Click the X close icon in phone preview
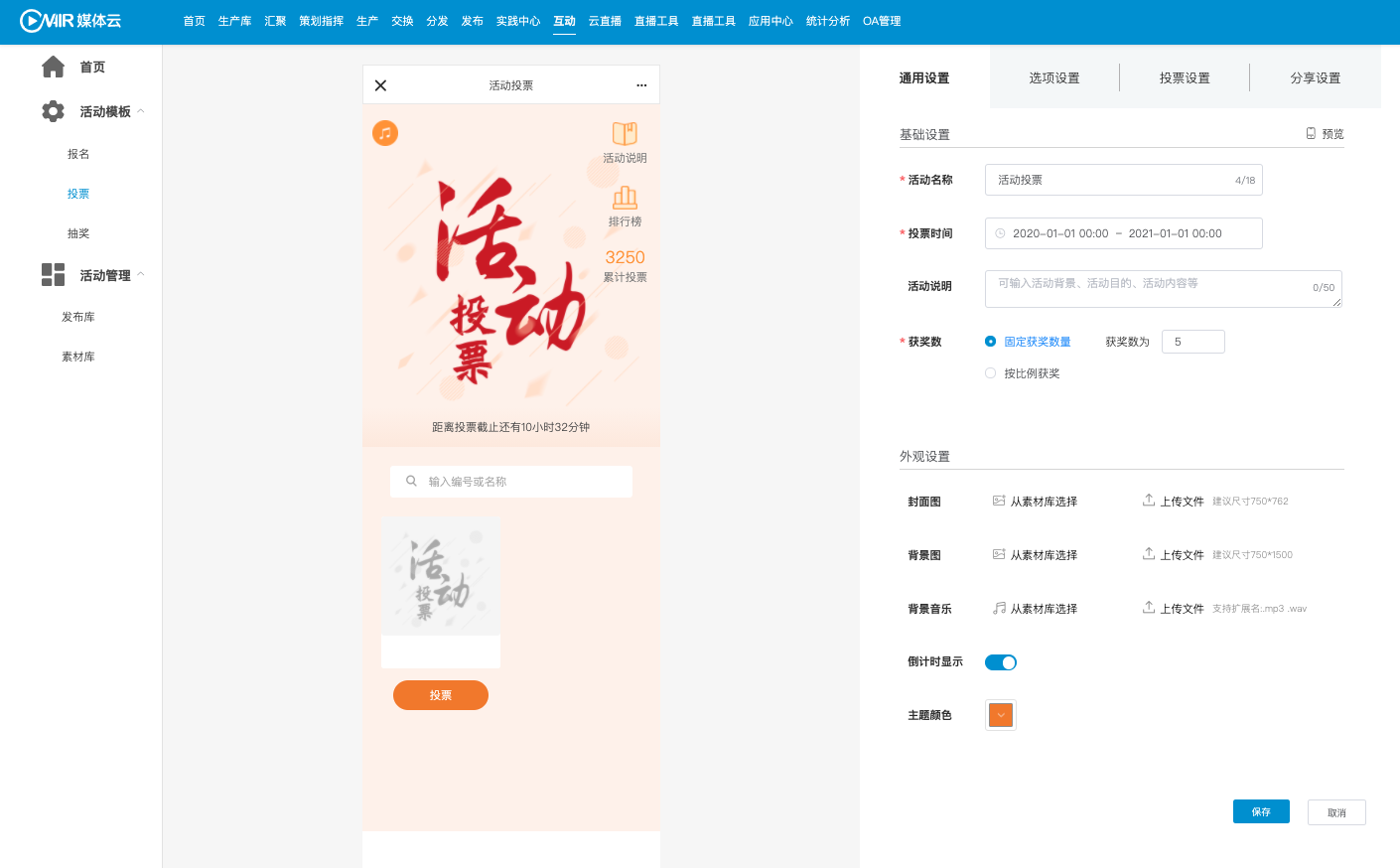1400x868 pixels. [x=380, y=85]
